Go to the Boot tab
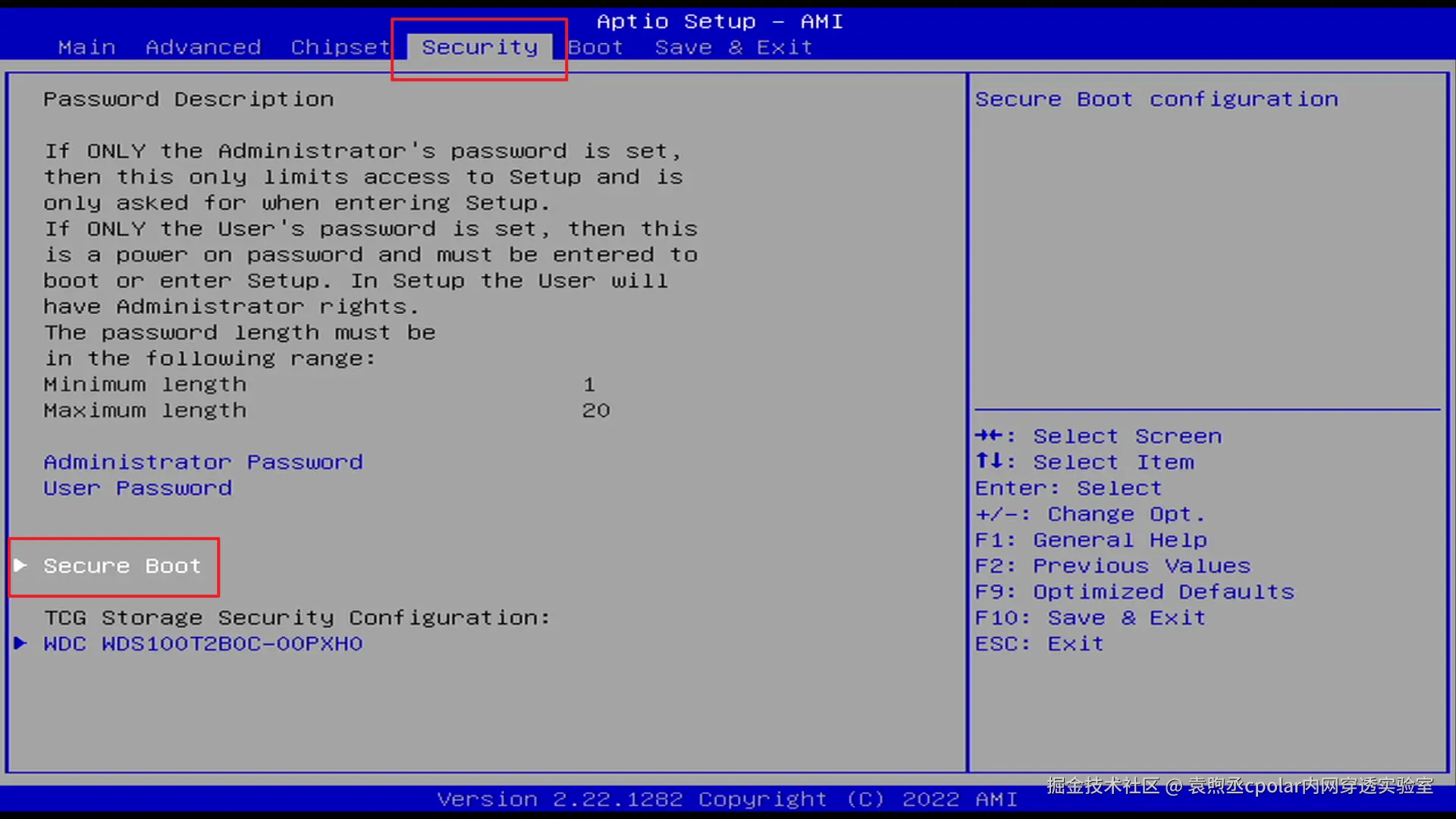The height and width of the screenshot is (819, 1456). coord(596,47)
